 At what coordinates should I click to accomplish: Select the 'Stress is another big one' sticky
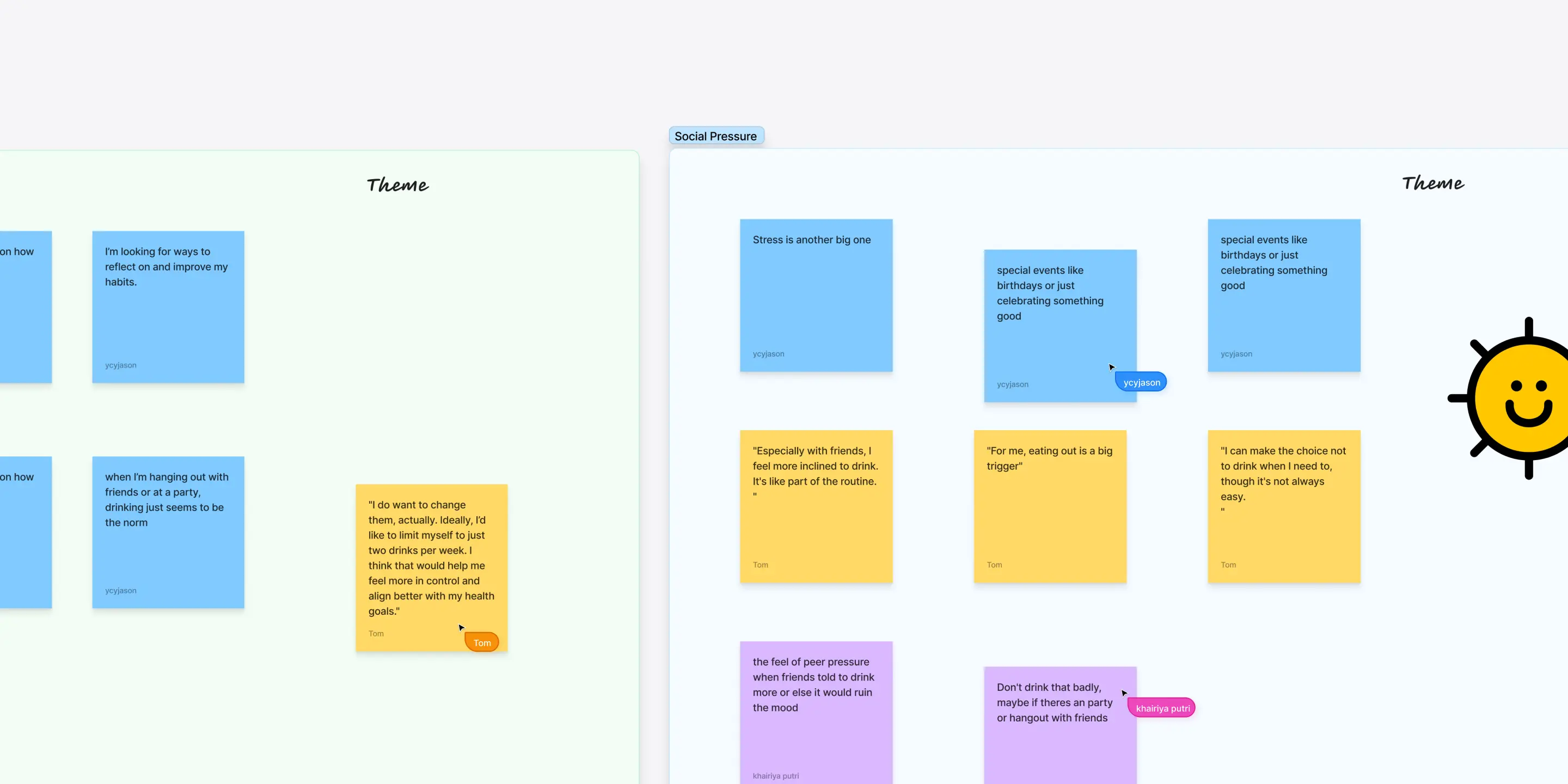[816, 295]
